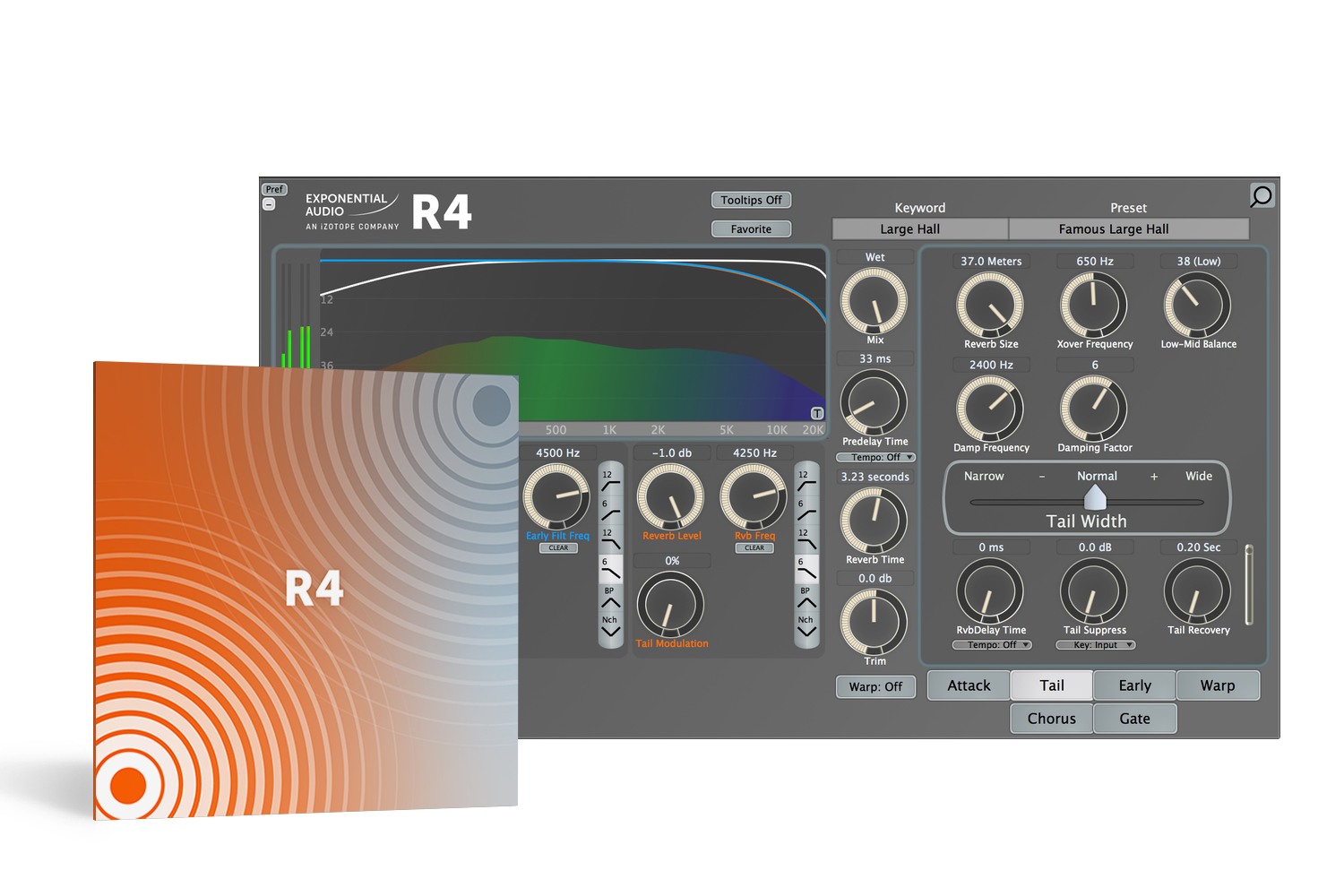
Task: Click CLEAR under Rvb Freq
Action: point(754,547)
